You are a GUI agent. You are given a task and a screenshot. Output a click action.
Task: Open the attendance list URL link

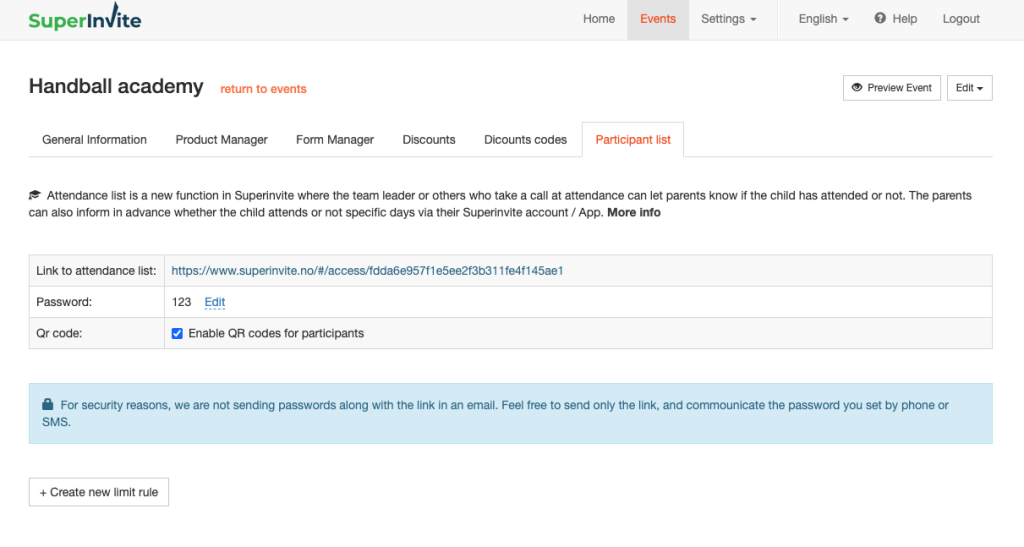coord(368,271)
